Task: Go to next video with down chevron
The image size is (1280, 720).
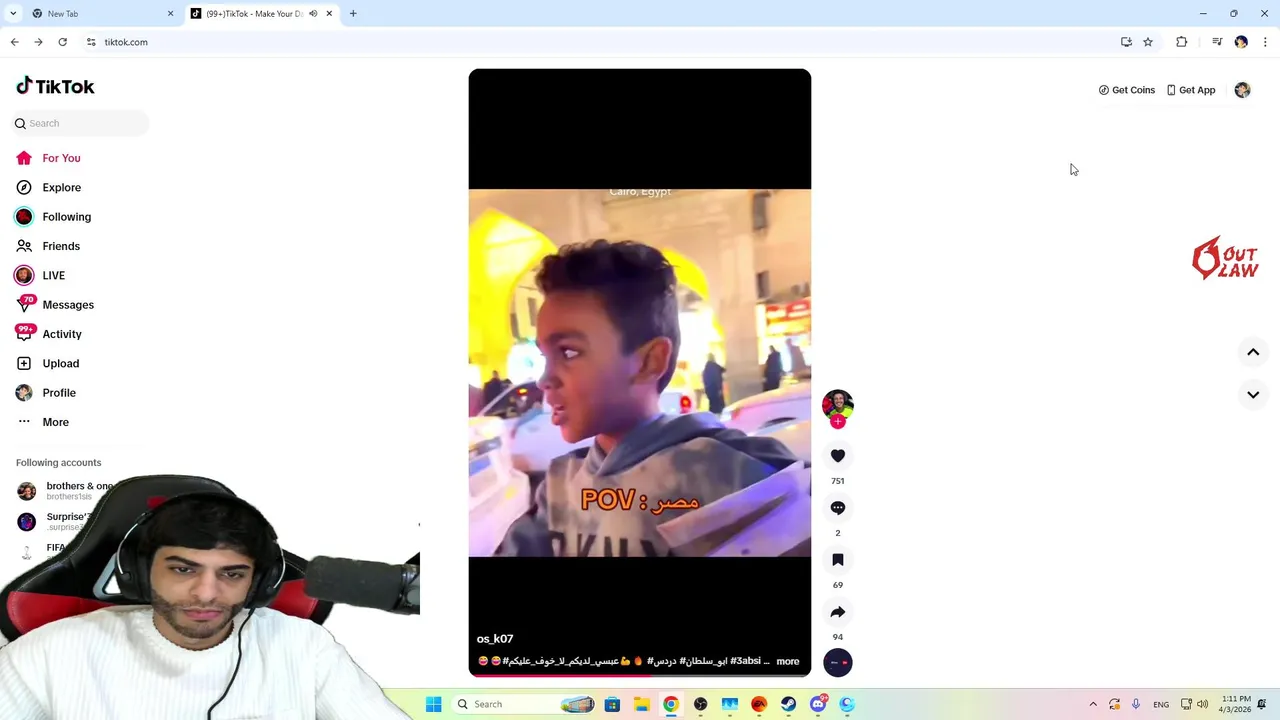Action: coord(1253,395)
